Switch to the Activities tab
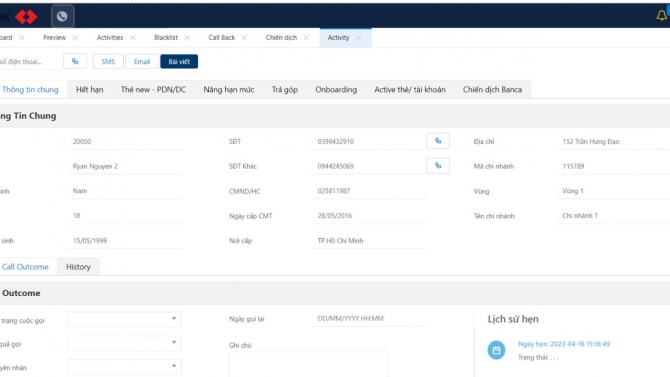 pyautogui.click(x=110, y=38)
